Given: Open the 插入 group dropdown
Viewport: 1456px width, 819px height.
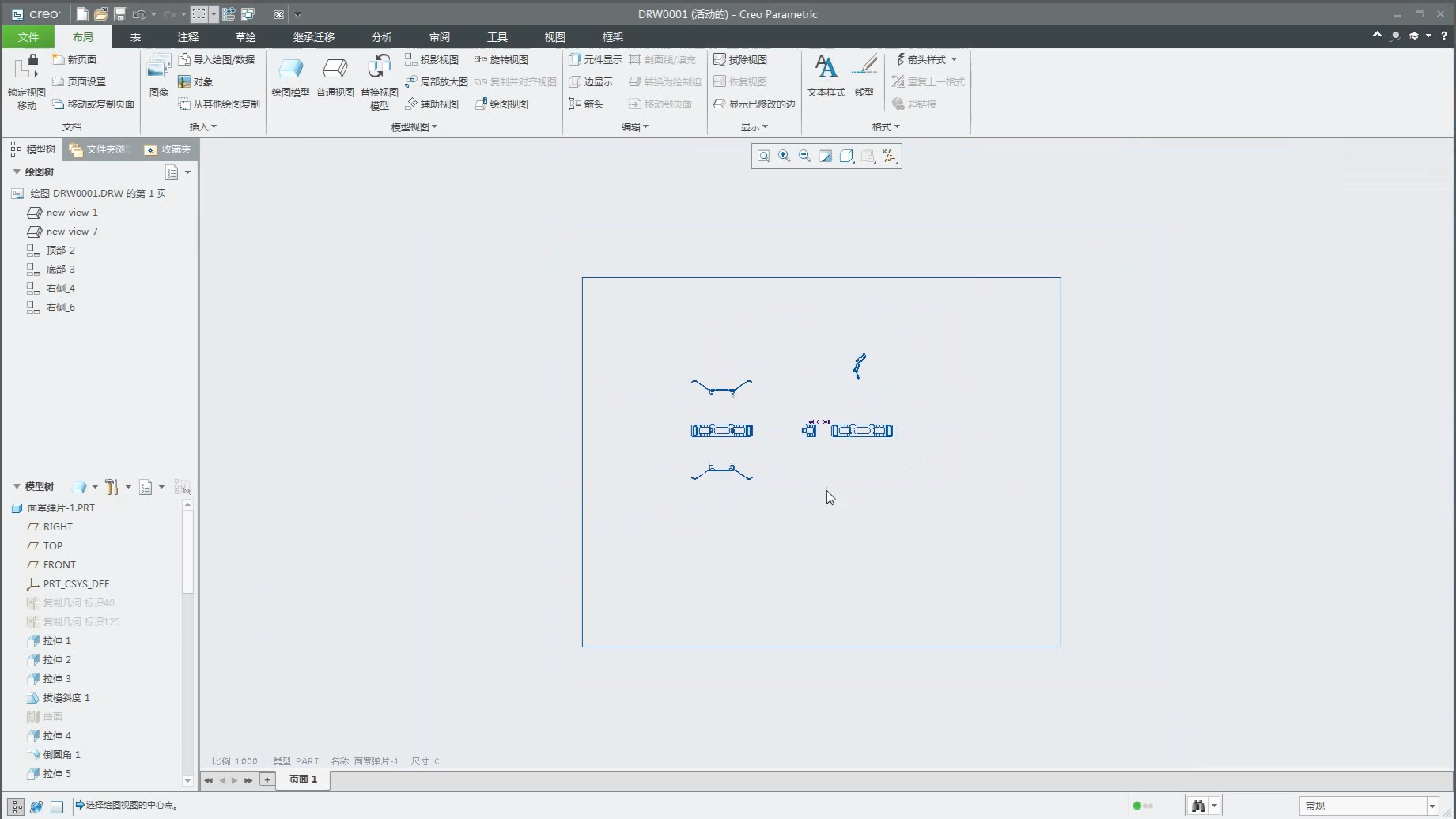Looking at the screenshot, I should [203, 126].
